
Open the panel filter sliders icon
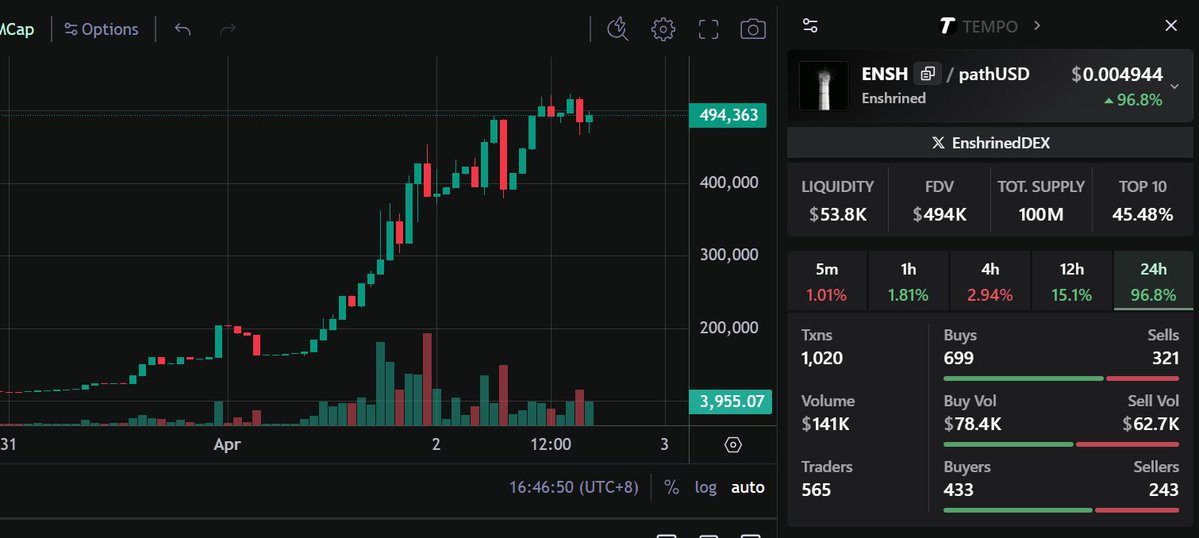tap(811, 25)
